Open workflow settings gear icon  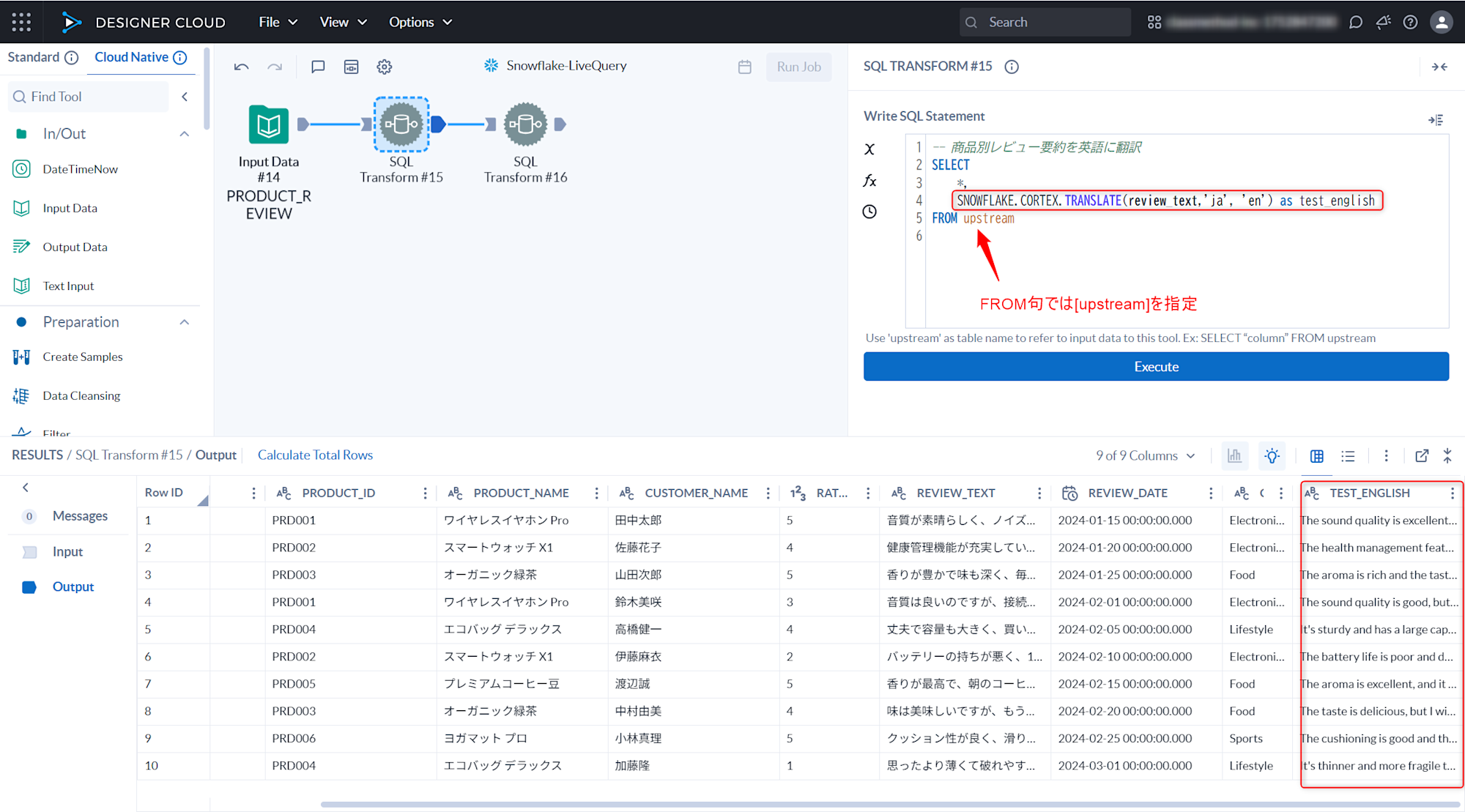click(385, 67)
